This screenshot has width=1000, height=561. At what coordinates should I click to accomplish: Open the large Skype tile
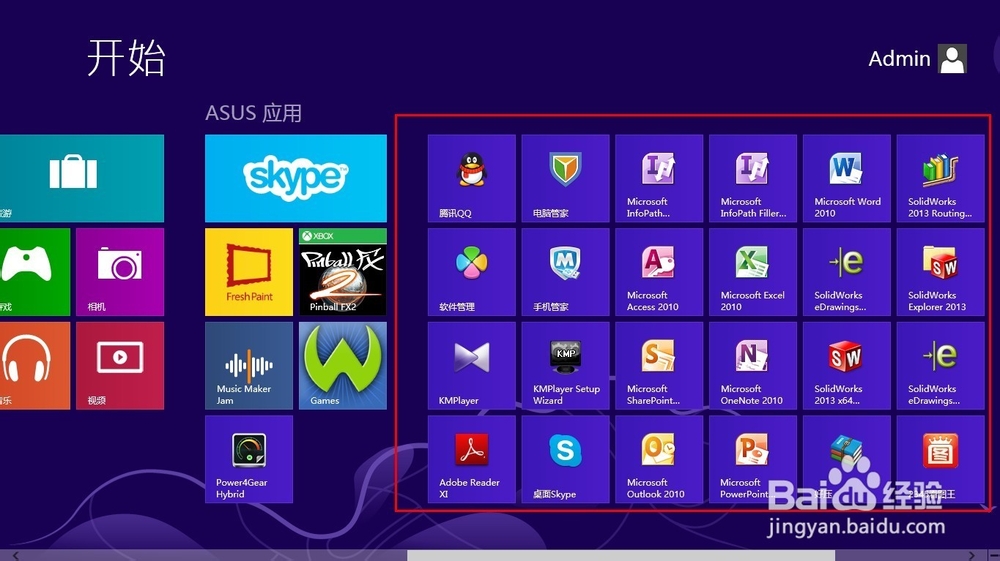click(295, 178)
